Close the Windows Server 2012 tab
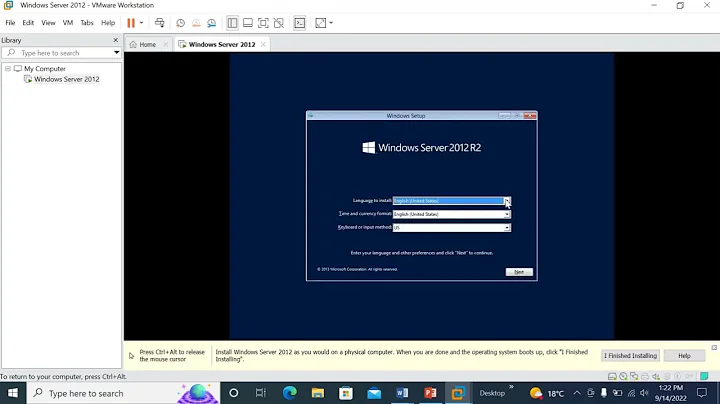 (263, 45)
